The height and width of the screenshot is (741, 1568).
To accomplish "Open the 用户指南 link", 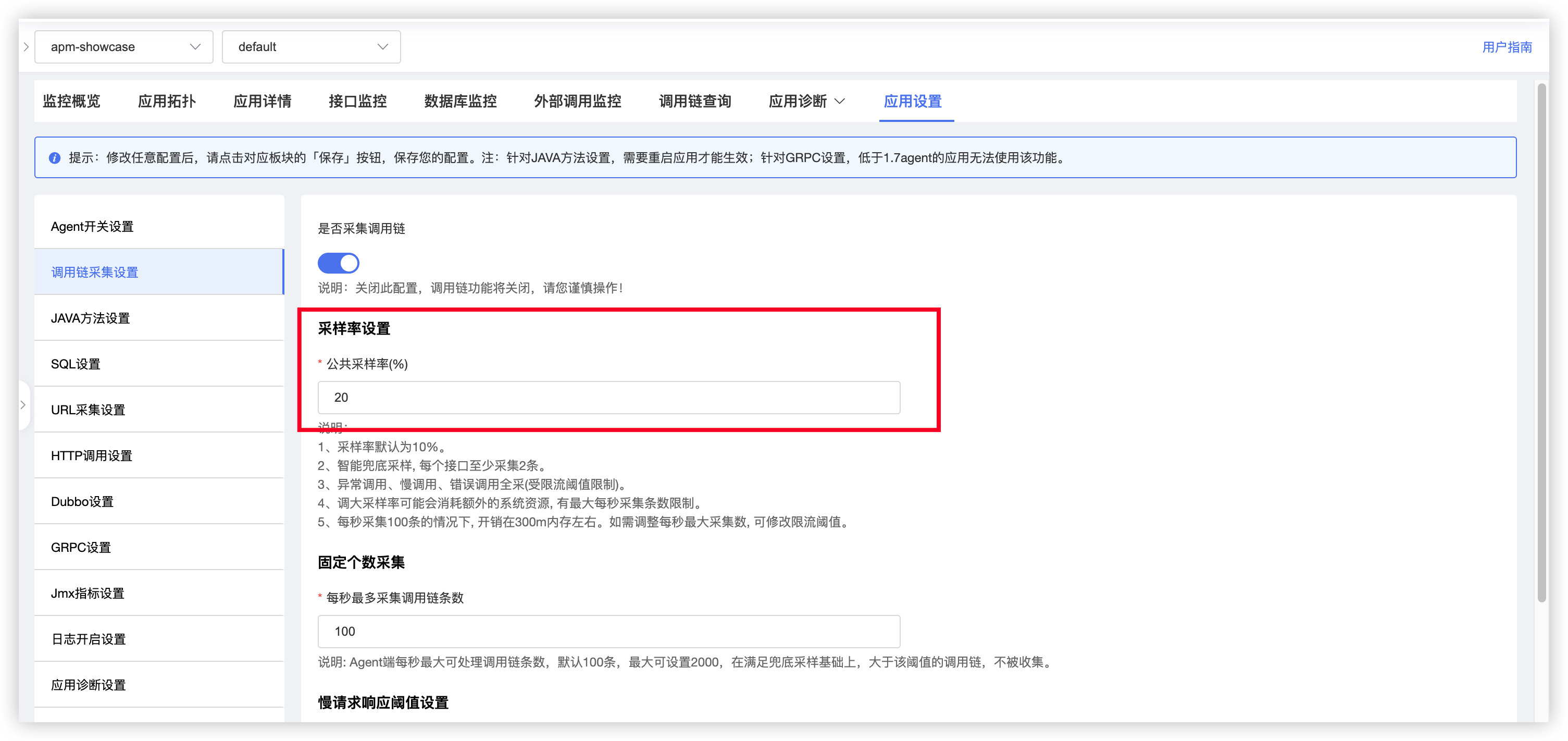I will 1507,47.
